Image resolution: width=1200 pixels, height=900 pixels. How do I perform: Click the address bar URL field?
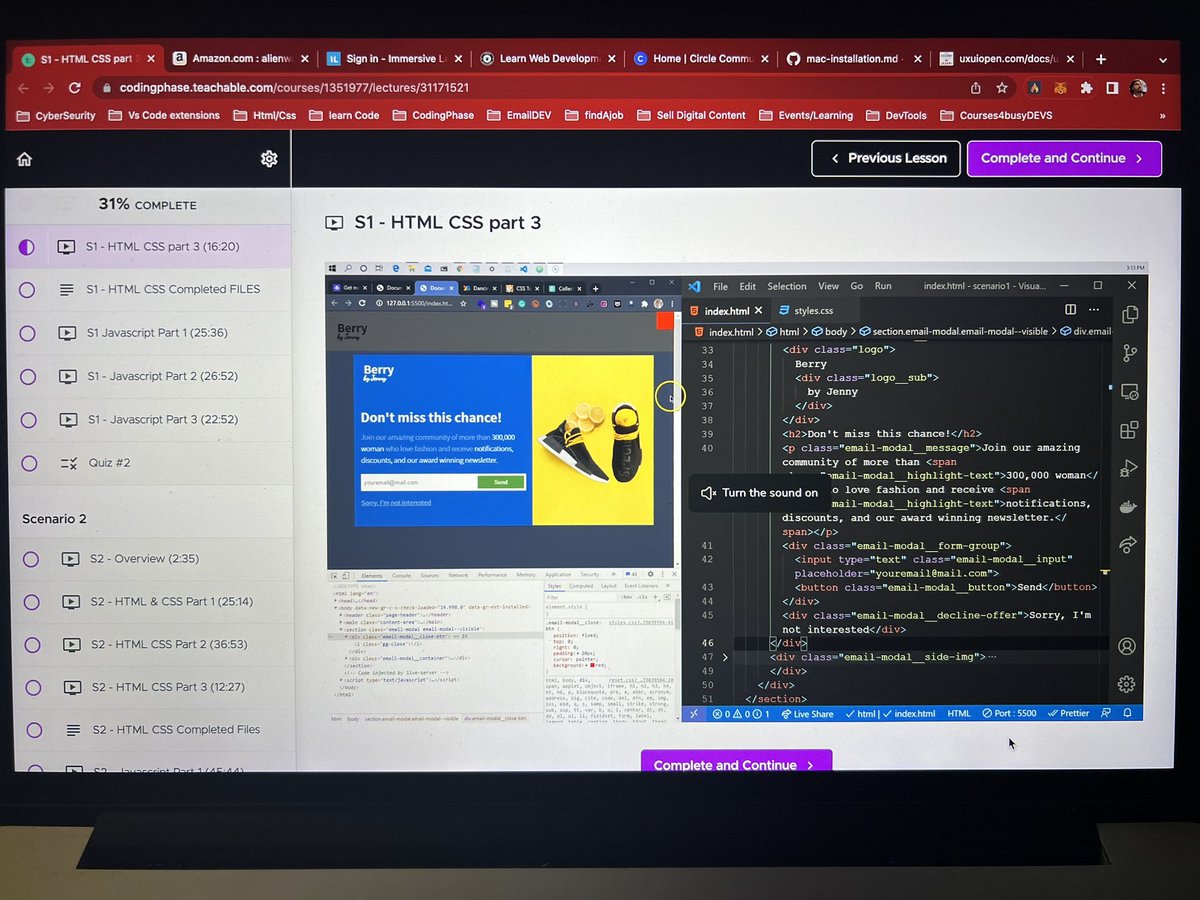(x=530, y=88)
